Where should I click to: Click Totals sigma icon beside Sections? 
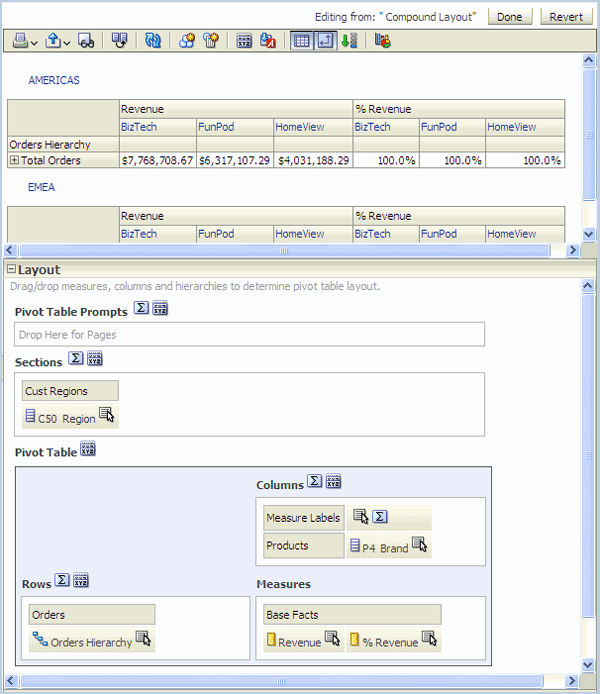(x=76, y=358)
